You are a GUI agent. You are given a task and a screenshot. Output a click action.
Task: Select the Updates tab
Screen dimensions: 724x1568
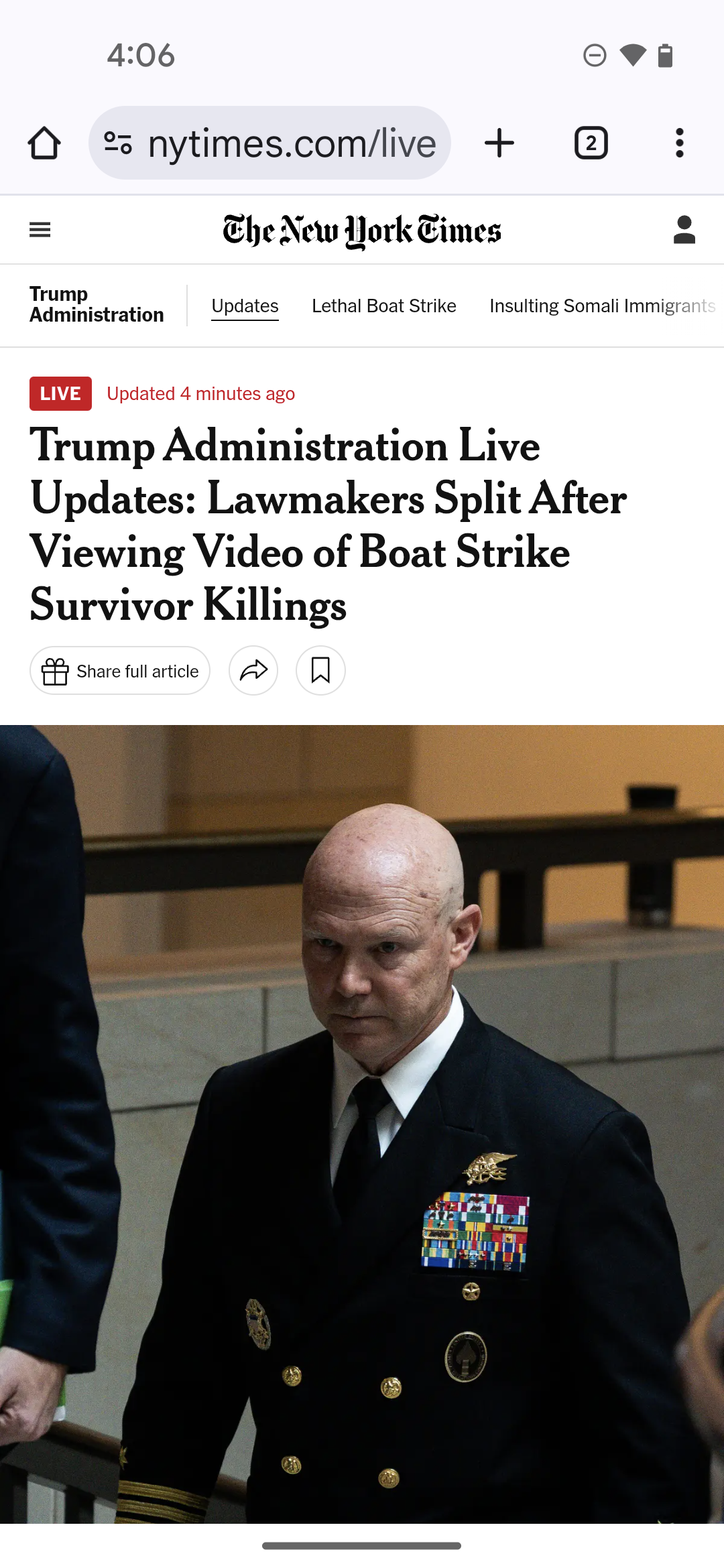tap(245, 306)
